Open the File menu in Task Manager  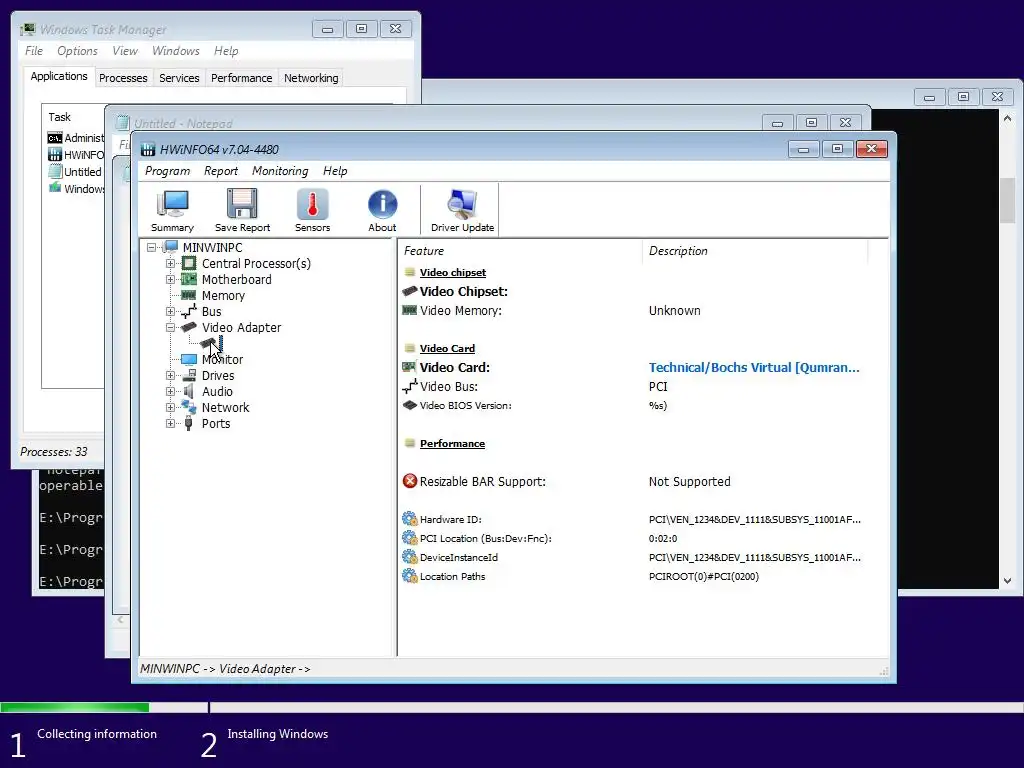(34, 51)
